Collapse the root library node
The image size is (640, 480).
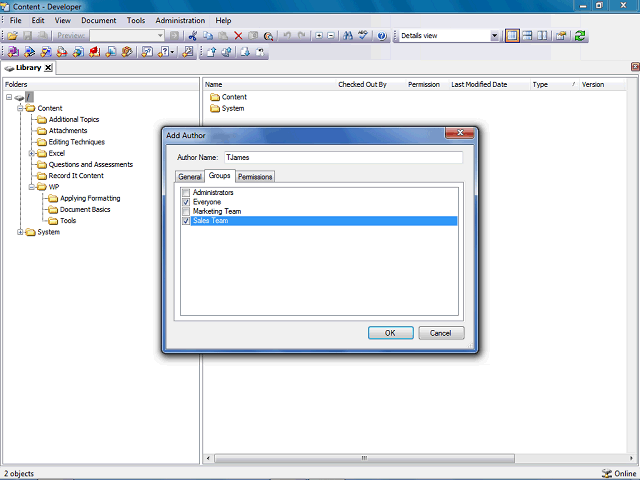click(x=9, y=97)
